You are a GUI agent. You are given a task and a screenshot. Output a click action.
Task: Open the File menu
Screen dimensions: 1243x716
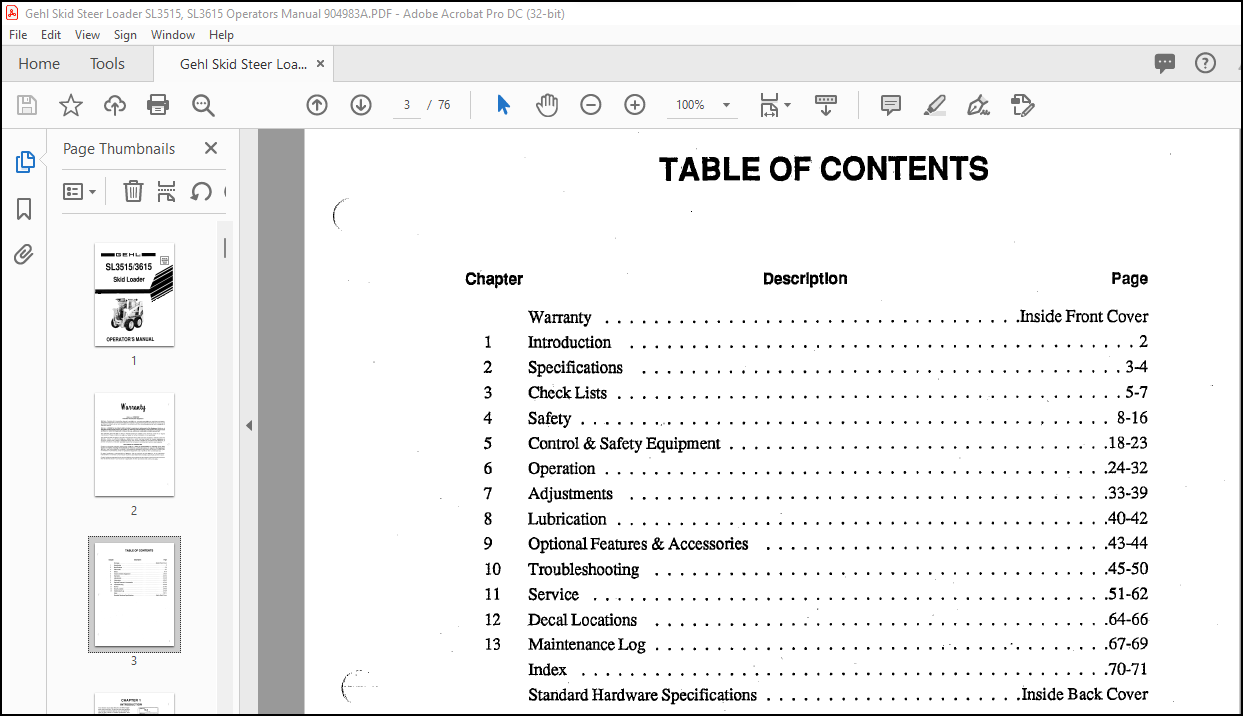[18, 34]
